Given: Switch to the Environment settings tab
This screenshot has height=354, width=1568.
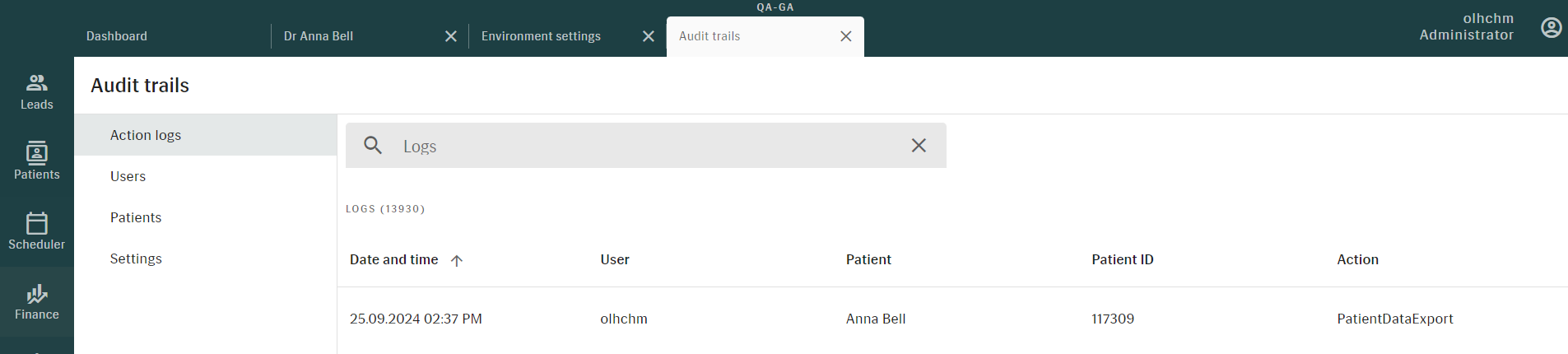Looking at the screenshot, I should (x=541, y=36).
